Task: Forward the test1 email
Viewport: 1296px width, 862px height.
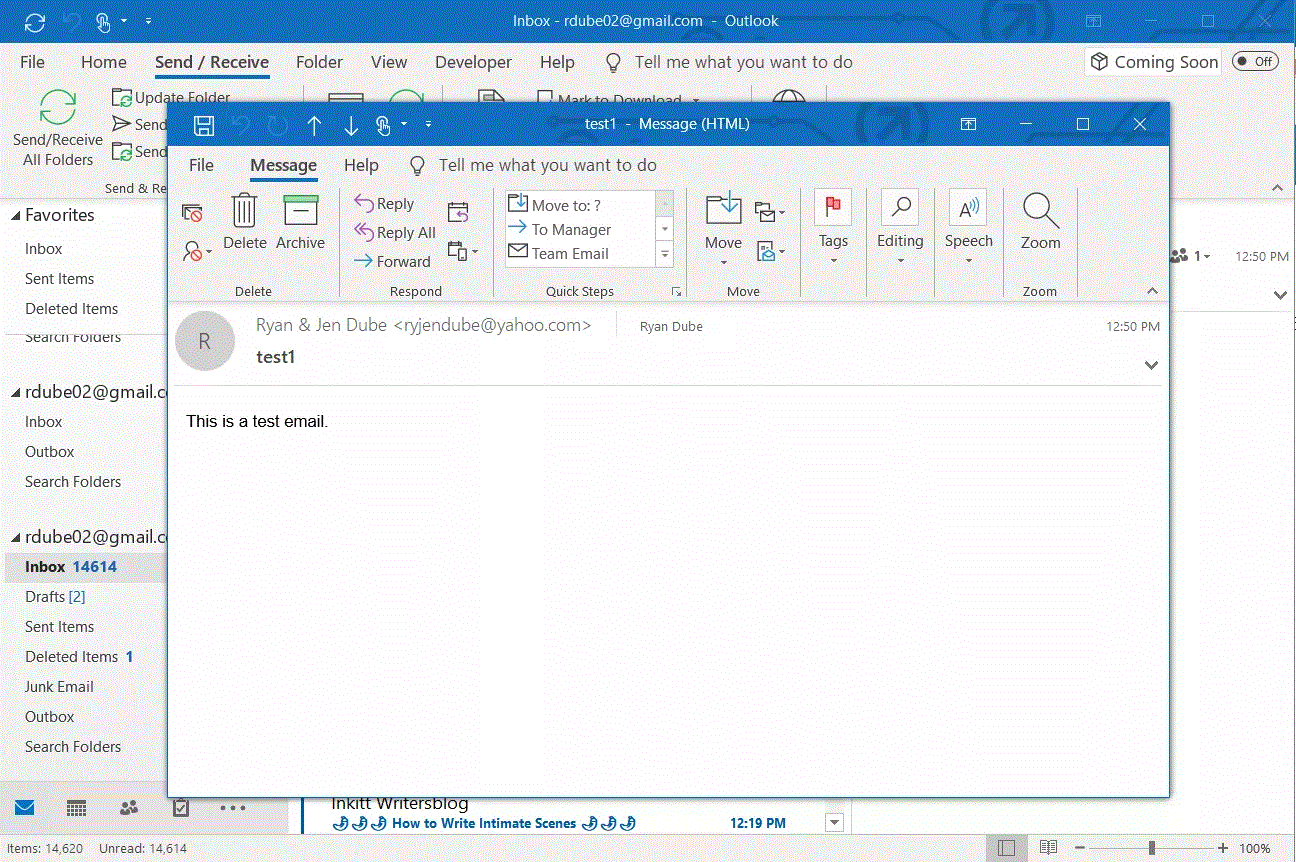Action: pos(392,261)
